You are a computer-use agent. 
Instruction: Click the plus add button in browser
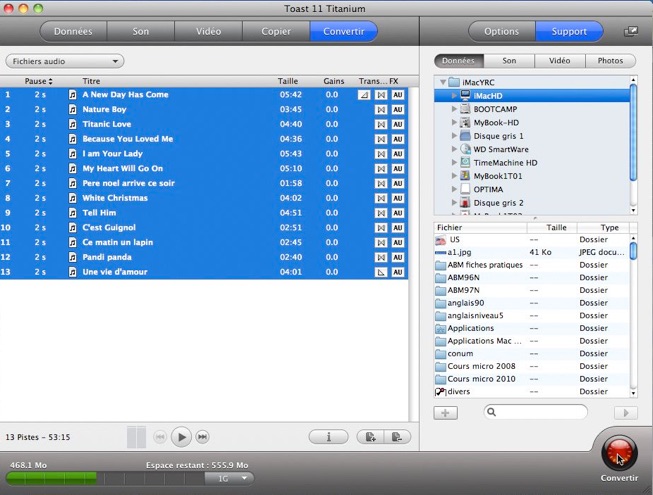(445, 413)
